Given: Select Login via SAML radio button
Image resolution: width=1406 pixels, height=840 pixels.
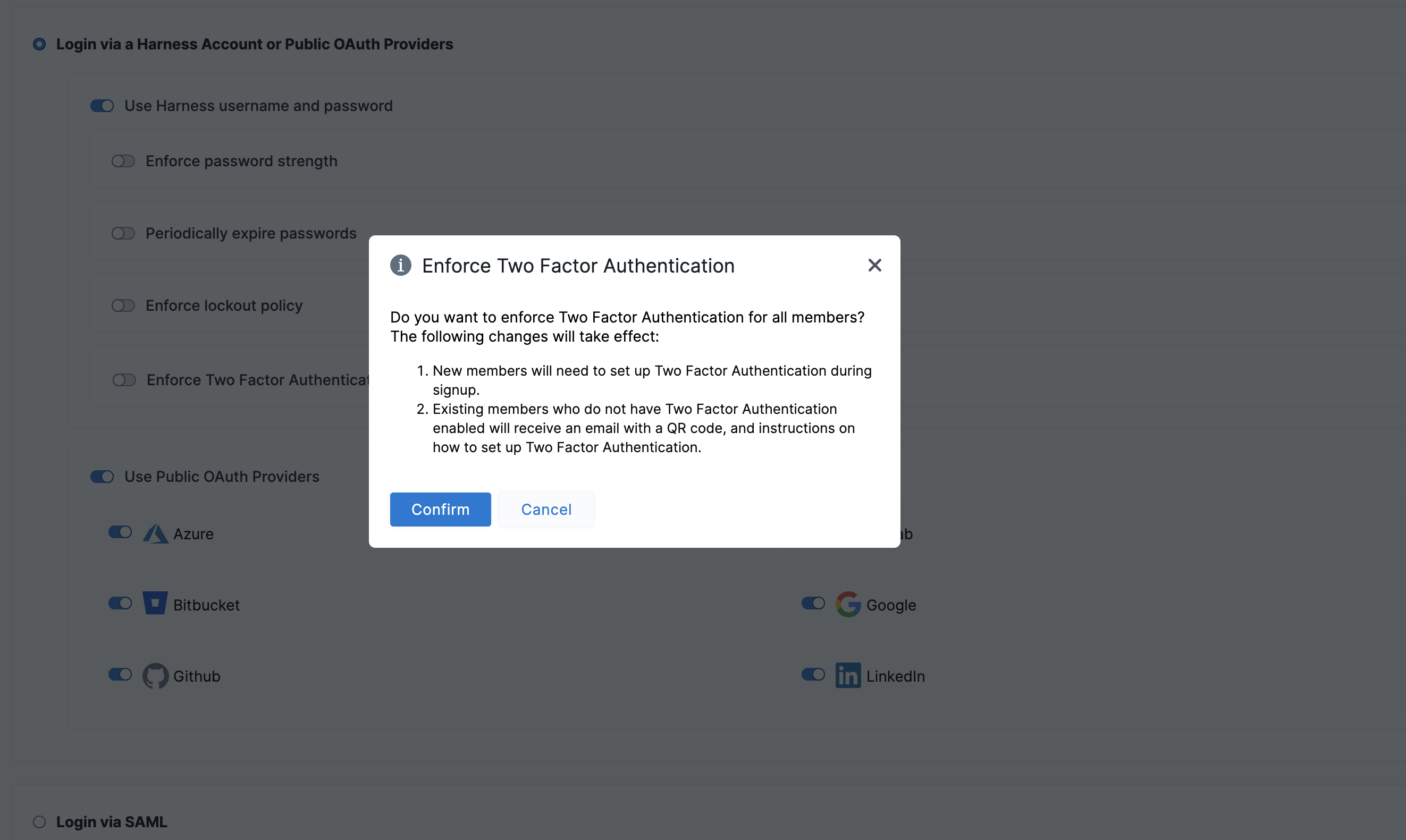Looking at the screenshot, I should click(39, 822).
